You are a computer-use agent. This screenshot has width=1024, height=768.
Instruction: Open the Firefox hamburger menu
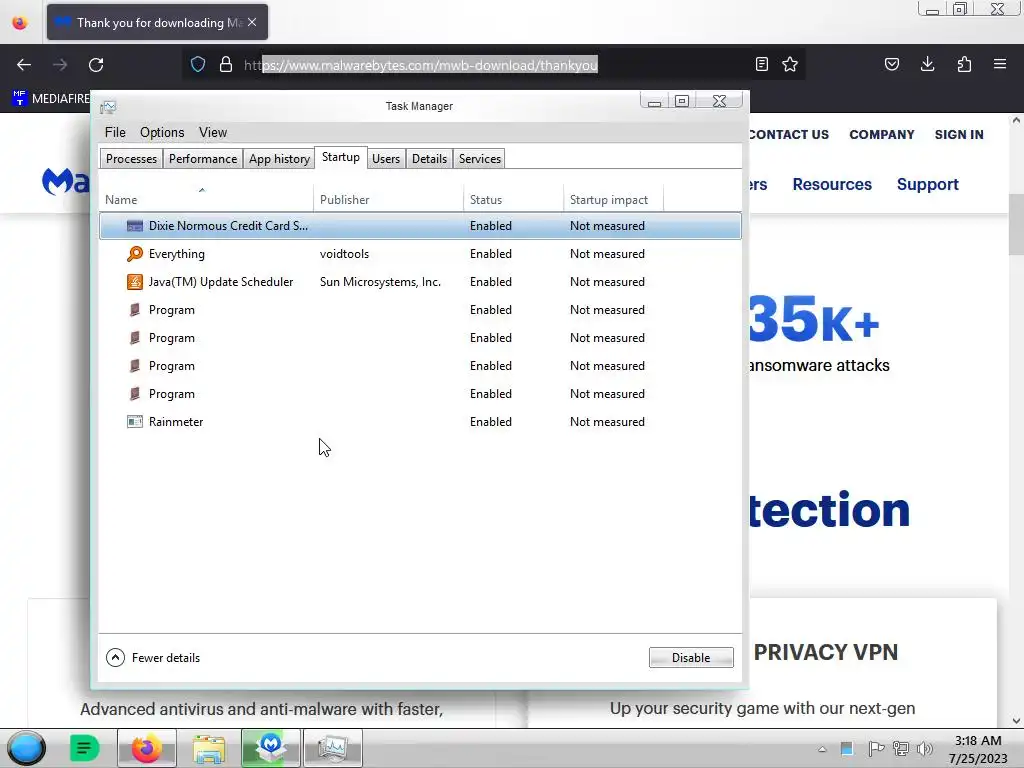click(1000, 64)
